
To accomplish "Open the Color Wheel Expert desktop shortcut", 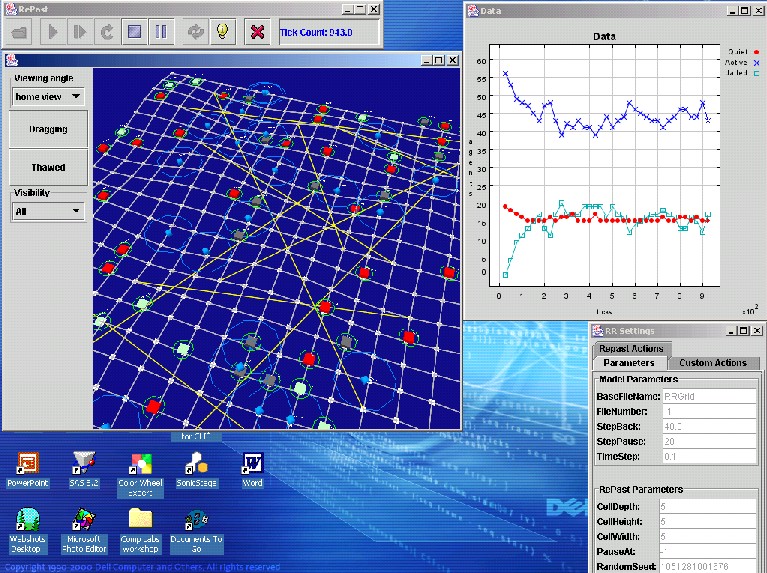I will click(x=140, y=475).
